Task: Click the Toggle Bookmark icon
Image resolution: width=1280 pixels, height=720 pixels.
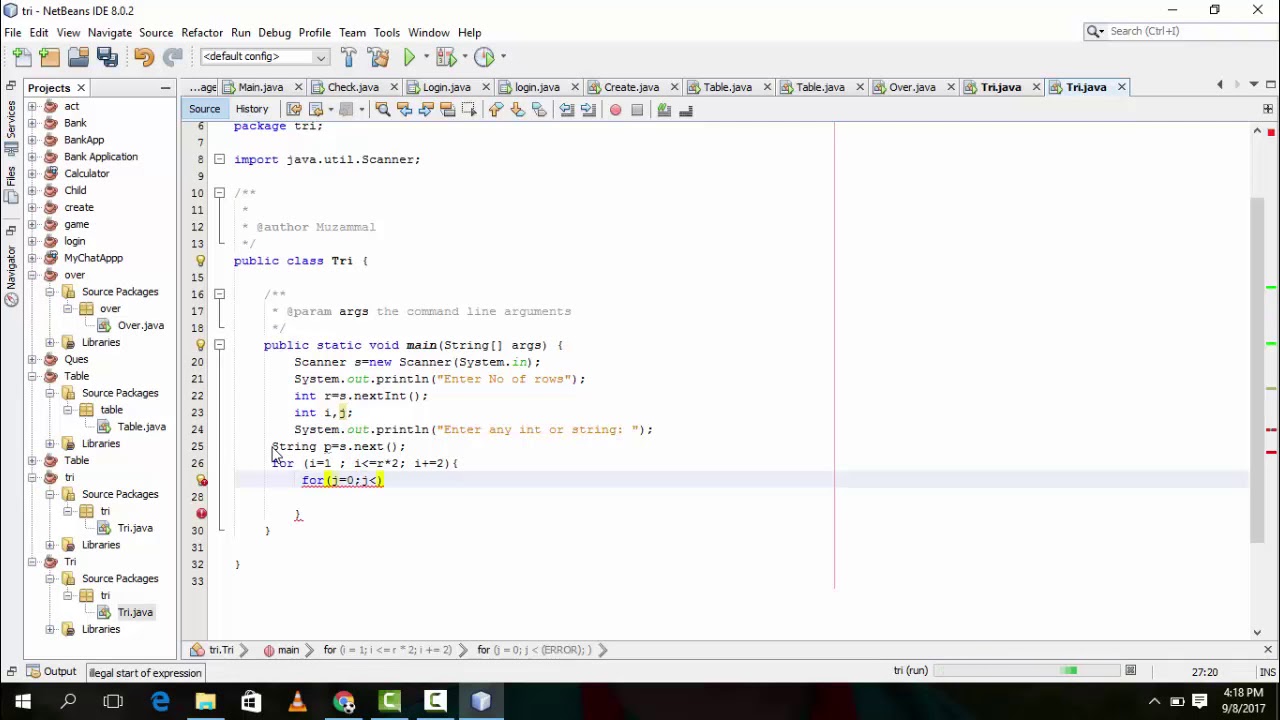Action: pos(540,110)
